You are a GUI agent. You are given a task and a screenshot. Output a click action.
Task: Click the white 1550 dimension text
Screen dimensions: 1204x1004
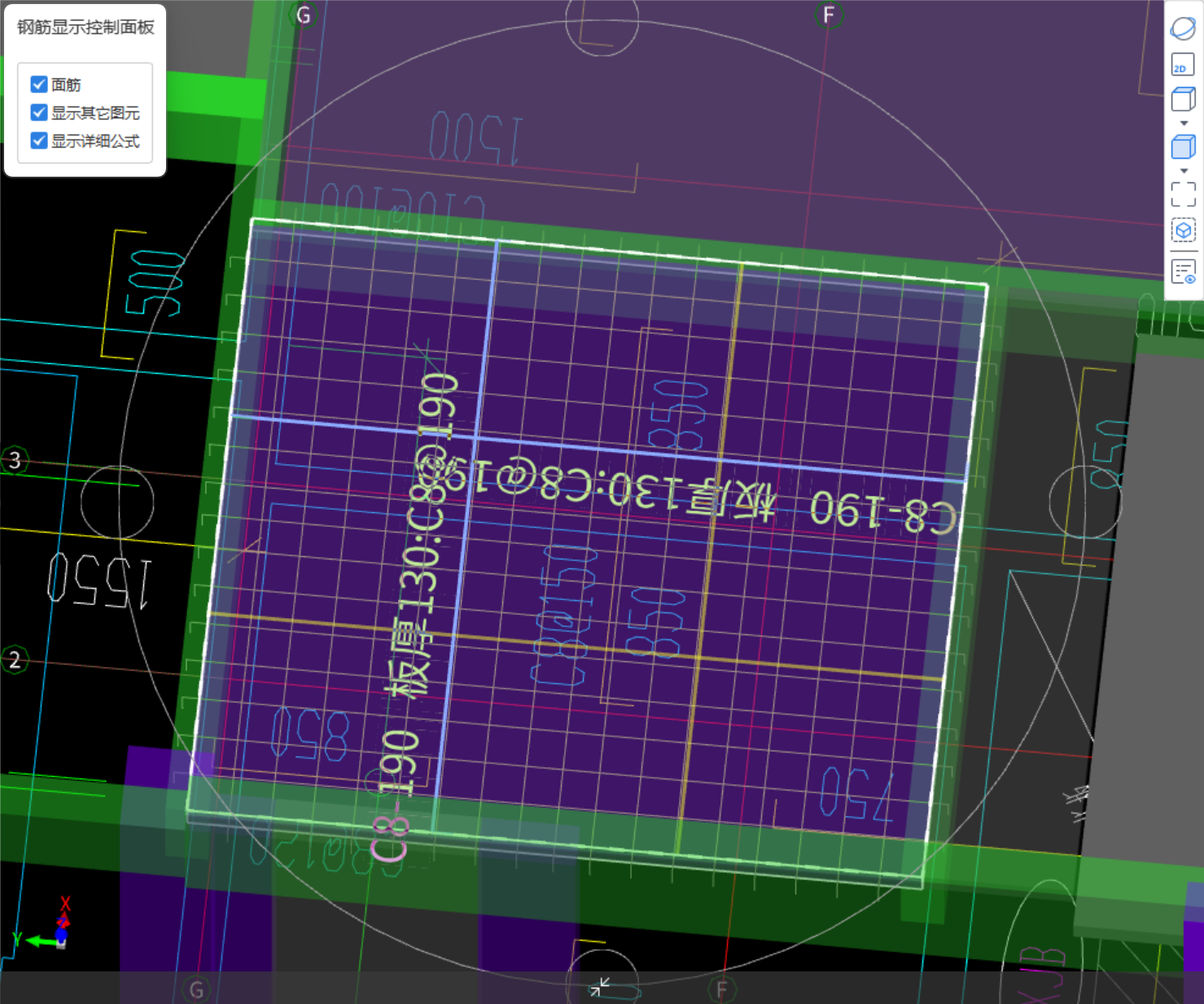(99, 581)
